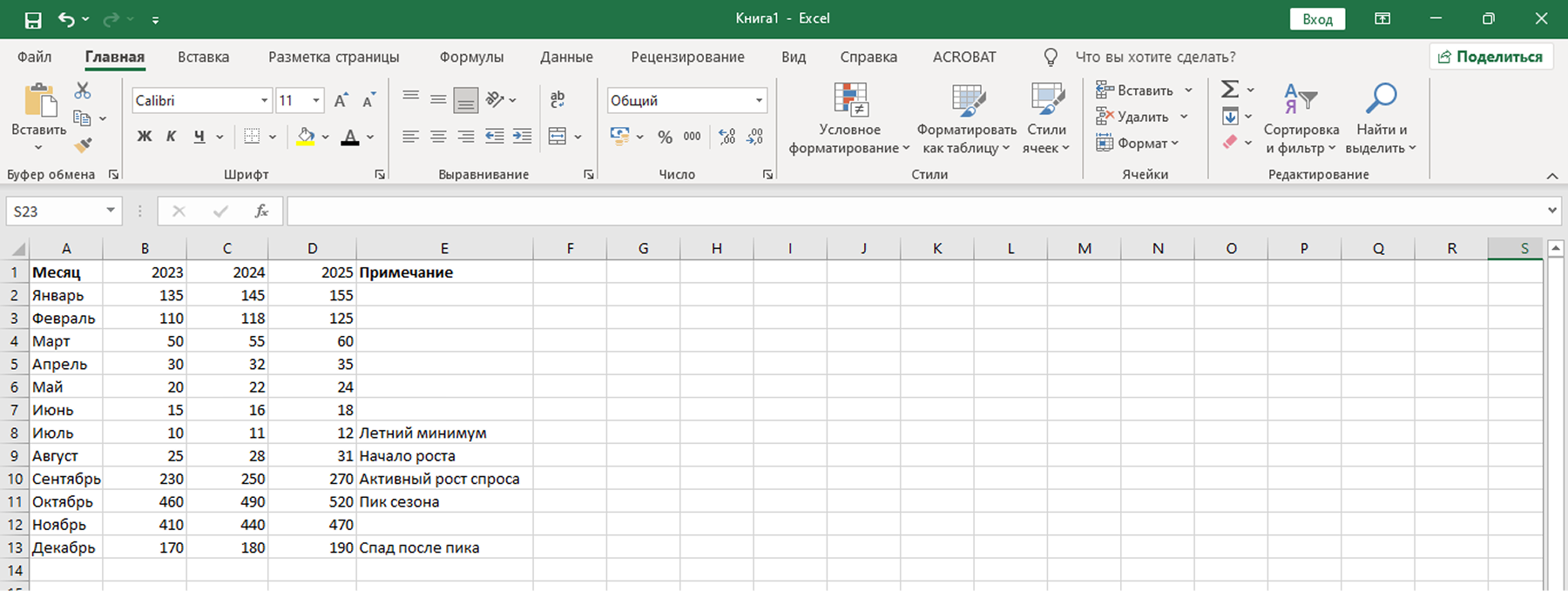Click the percent style icon
The width and height of the screenshot is (1568, 591).
coord(665,137)
